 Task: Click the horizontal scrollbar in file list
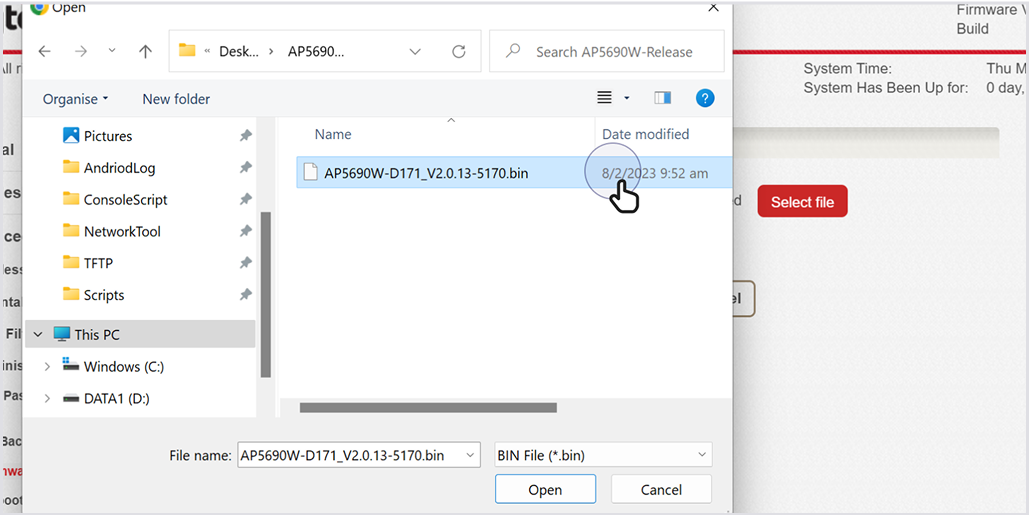(x=428, y=408)
